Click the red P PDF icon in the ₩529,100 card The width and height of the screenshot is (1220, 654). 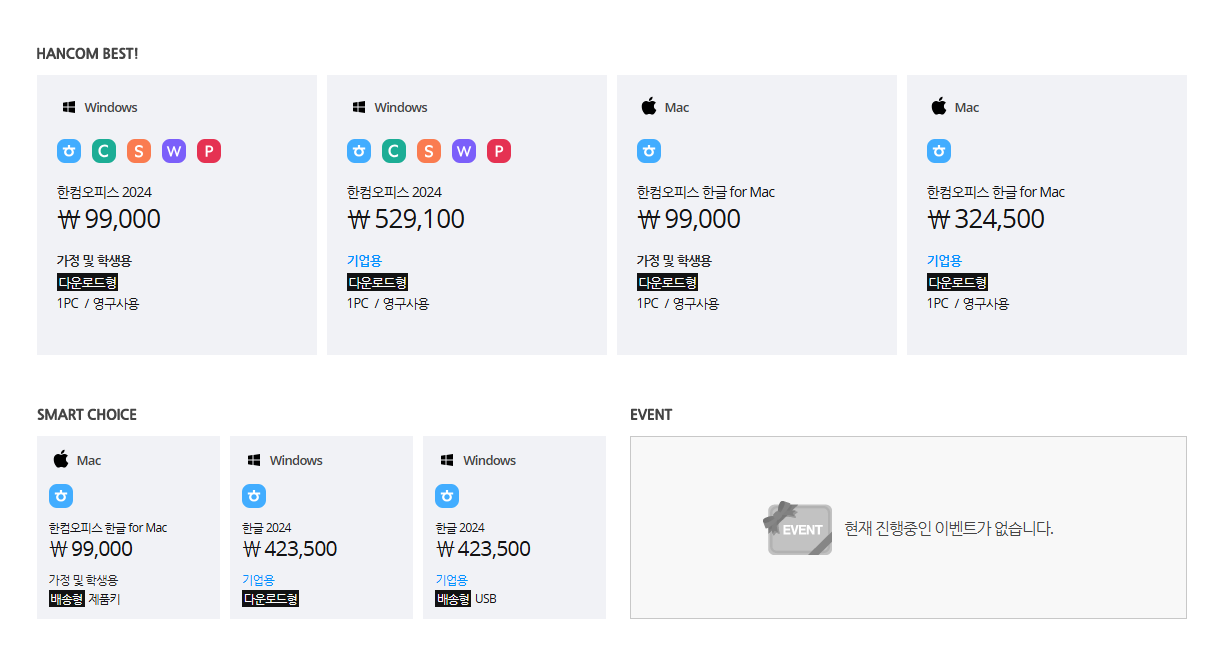click(x=499, y=151)
